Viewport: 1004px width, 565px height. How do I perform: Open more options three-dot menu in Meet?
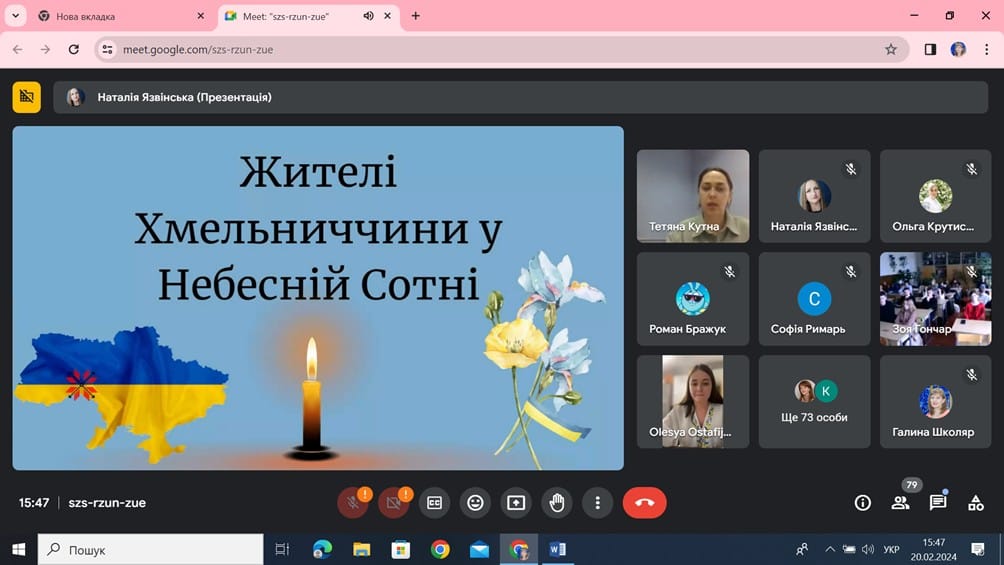(x=597, y=503)
